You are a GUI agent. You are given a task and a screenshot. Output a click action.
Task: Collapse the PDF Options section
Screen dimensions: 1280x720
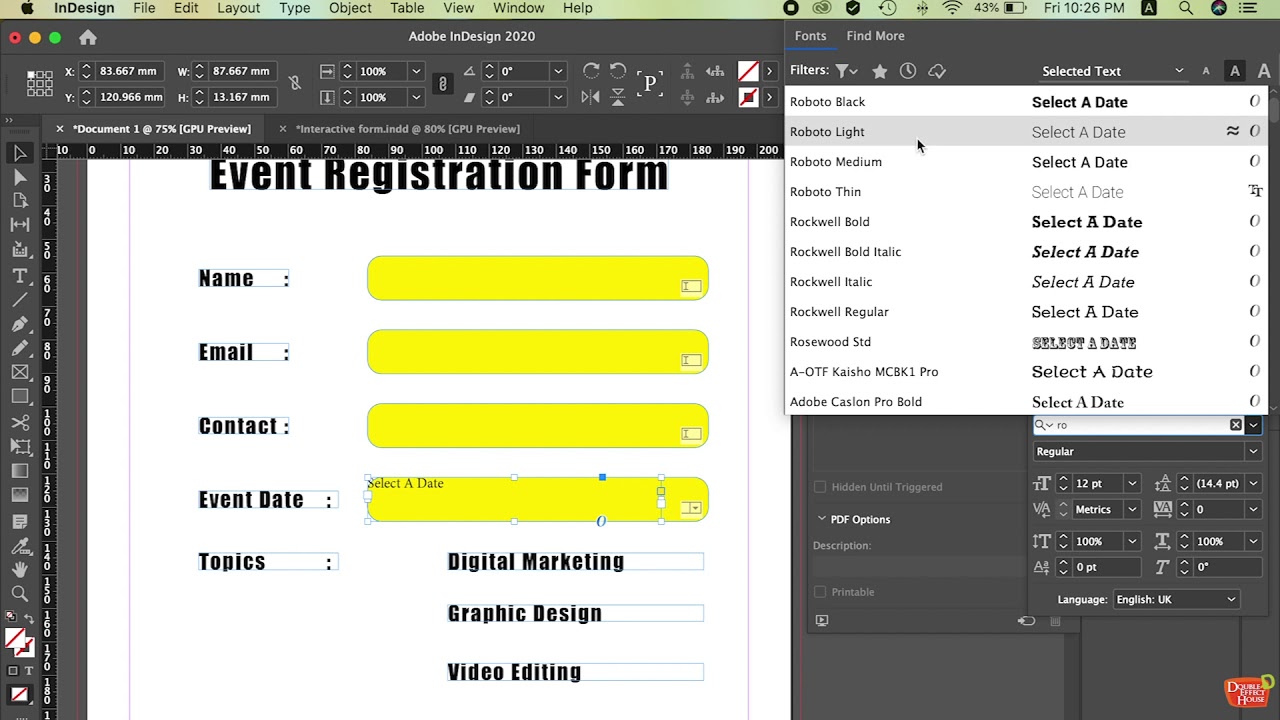pos(822,519)
